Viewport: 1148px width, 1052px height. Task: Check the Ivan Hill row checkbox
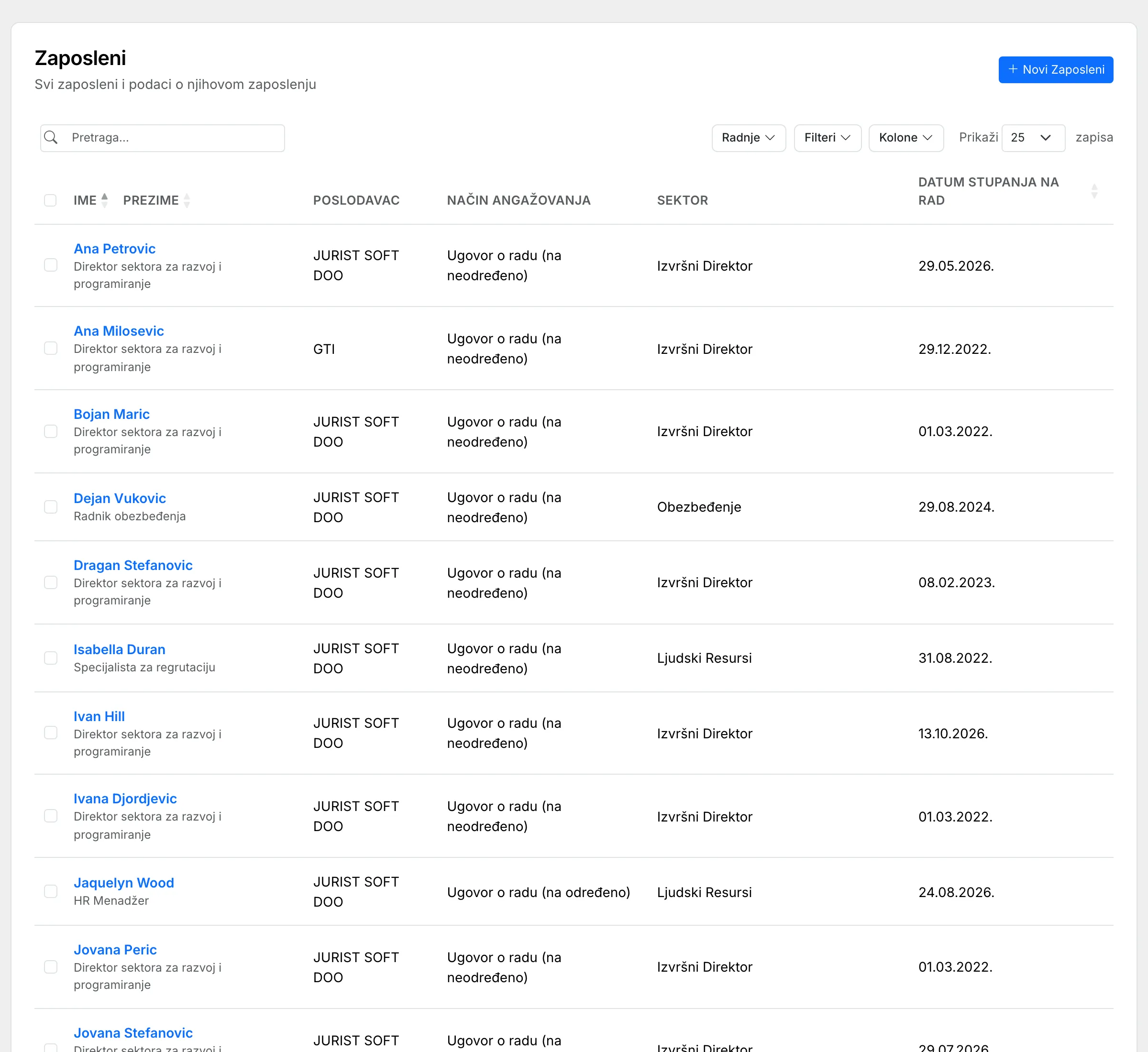tap(51, 733)
